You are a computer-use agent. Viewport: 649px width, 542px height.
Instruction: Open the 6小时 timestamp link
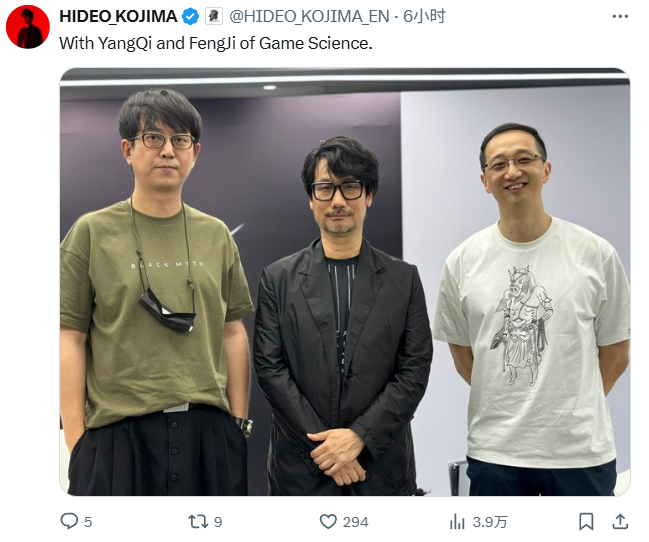click(x=424, y=17)
